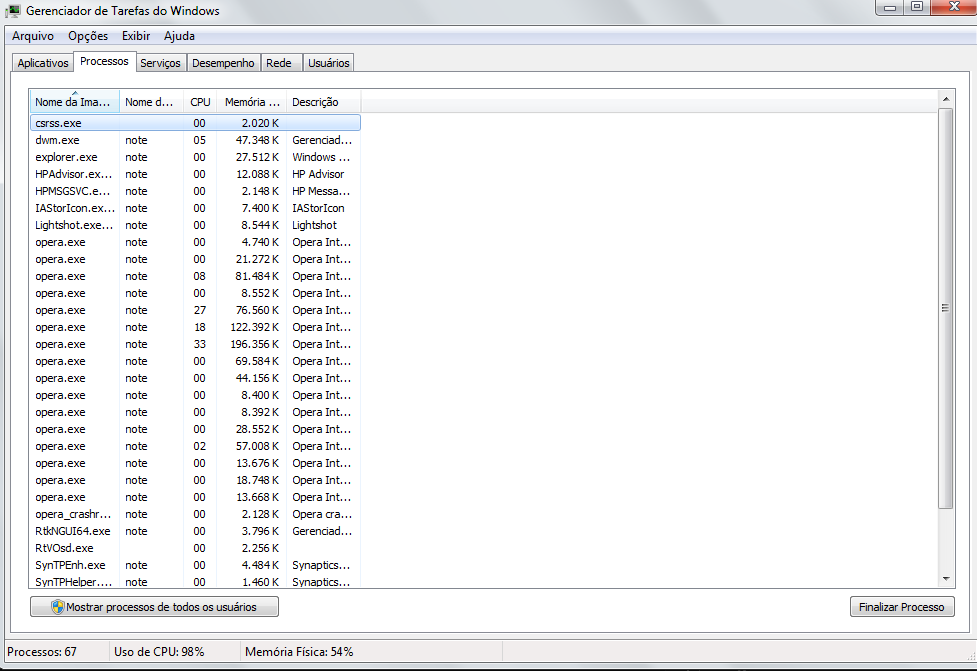Select opera.exe using 81.484 K memory

(x=195, y=276)
